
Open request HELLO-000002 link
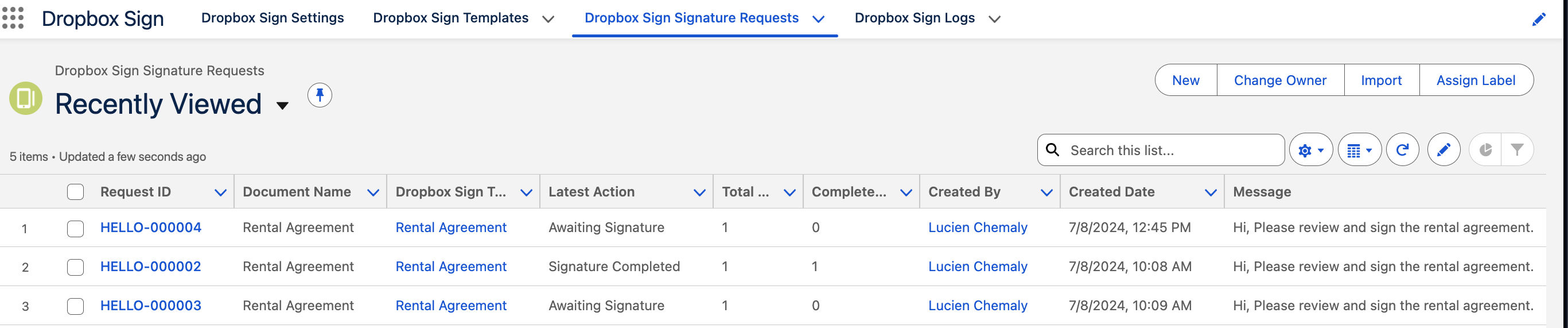150,267
